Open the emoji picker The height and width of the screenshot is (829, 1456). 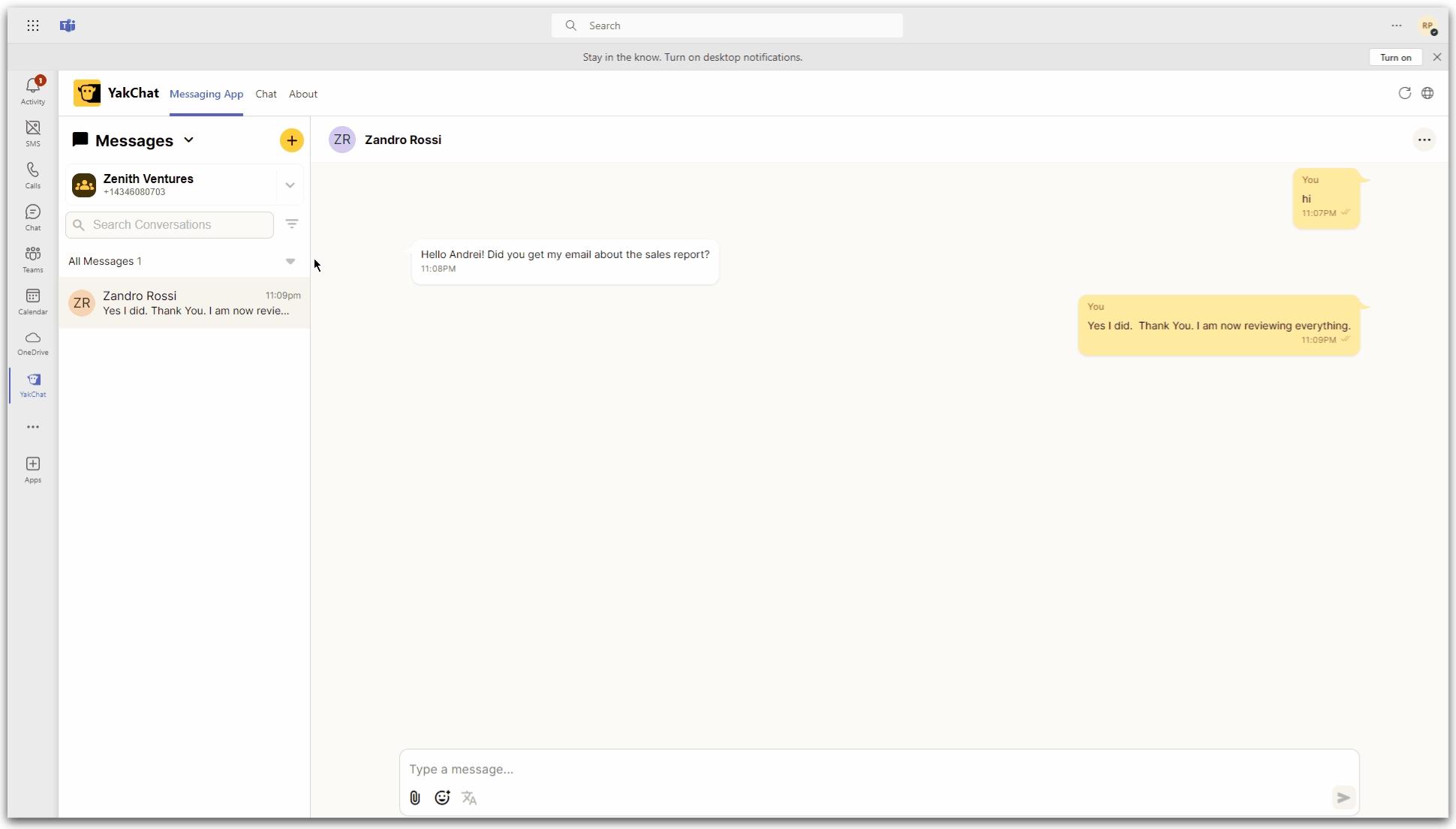(442, 797)
